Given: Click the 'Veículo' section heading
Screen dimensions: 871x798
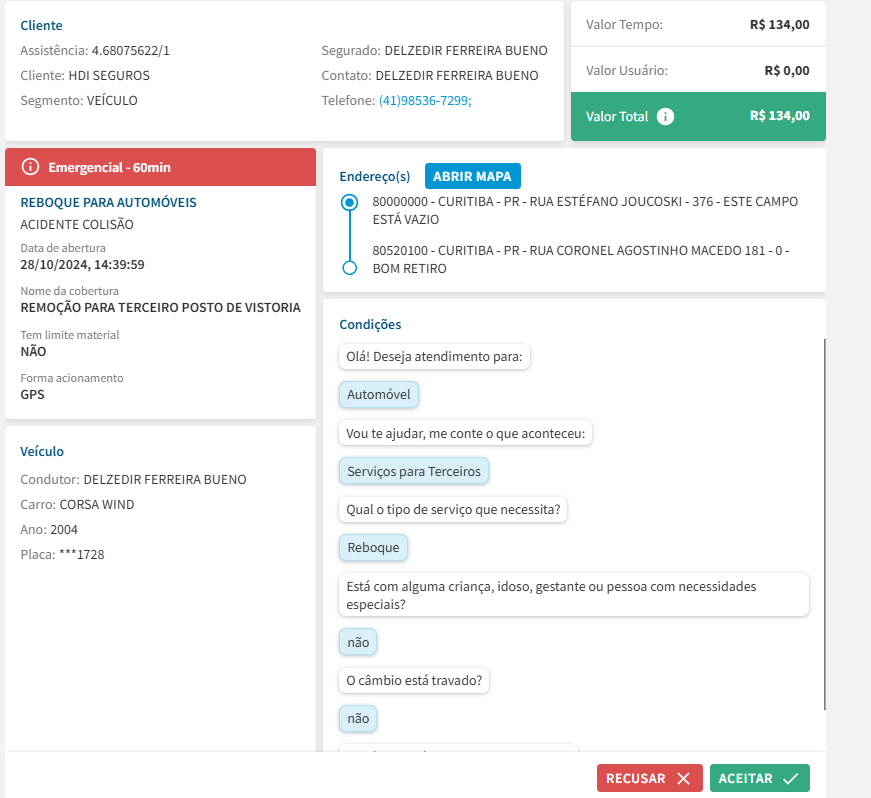Looking at the screenshot, I should (42, 451).
